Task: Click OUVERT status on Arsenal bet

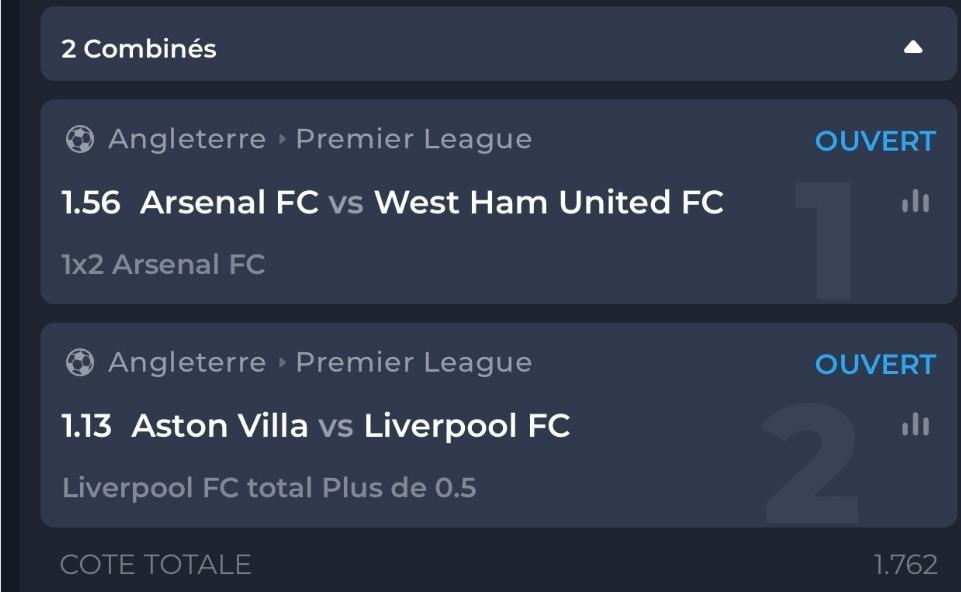Action: [x=875, y=141]
